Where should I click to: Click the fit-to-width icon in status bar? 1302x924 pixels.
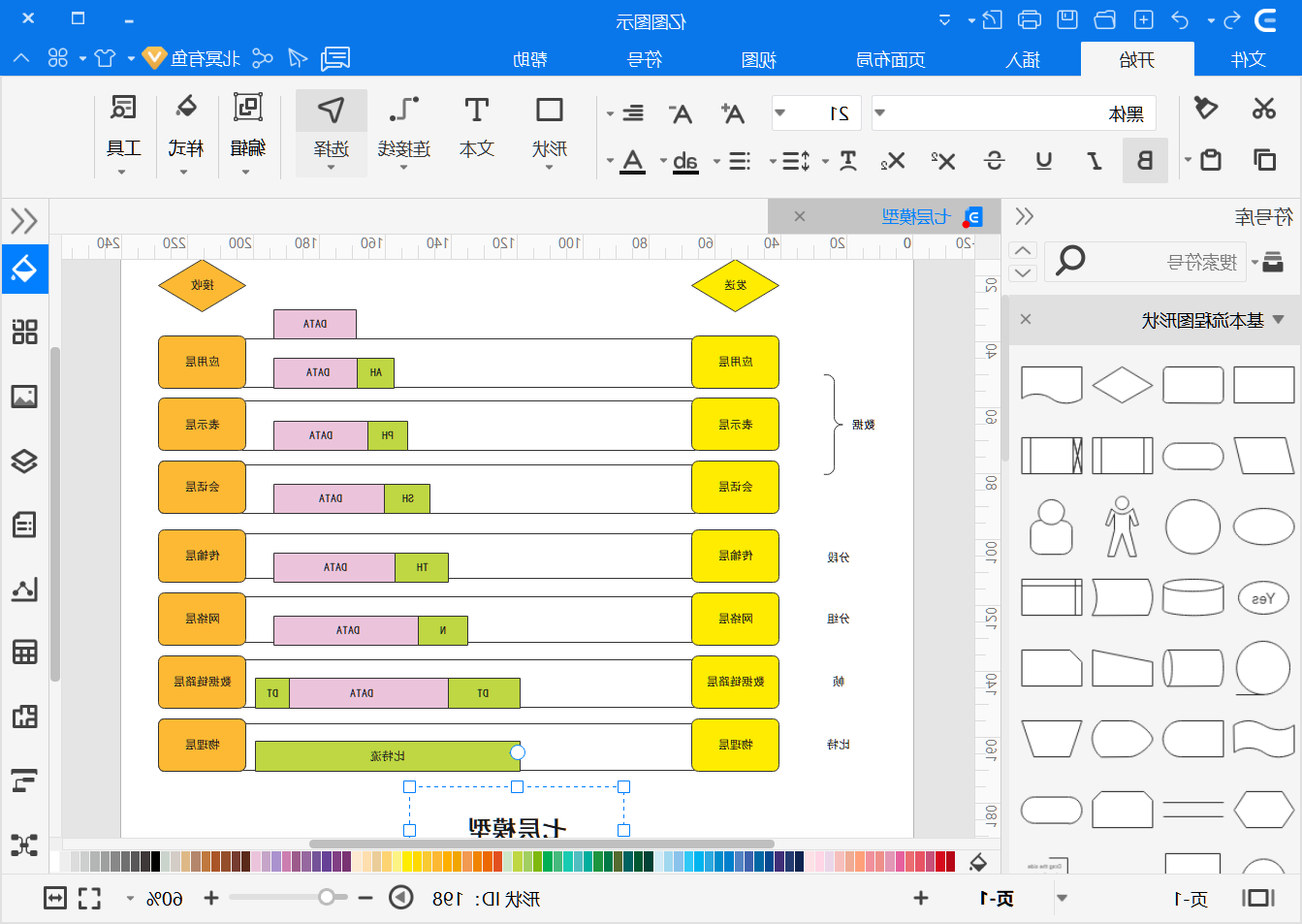pyautogui.click(x=55, y=899)
